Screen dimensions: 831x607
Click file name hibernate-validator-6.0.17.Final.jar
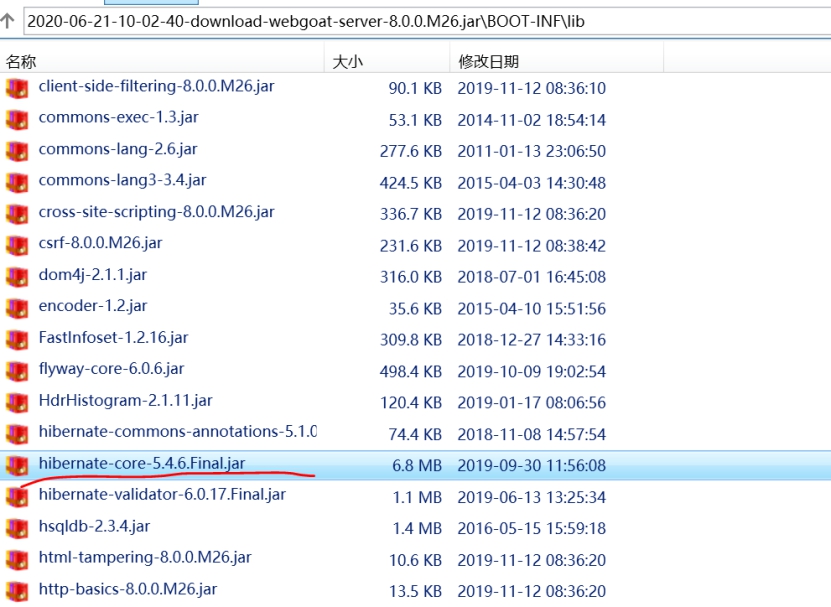click(x=162, y=495)
